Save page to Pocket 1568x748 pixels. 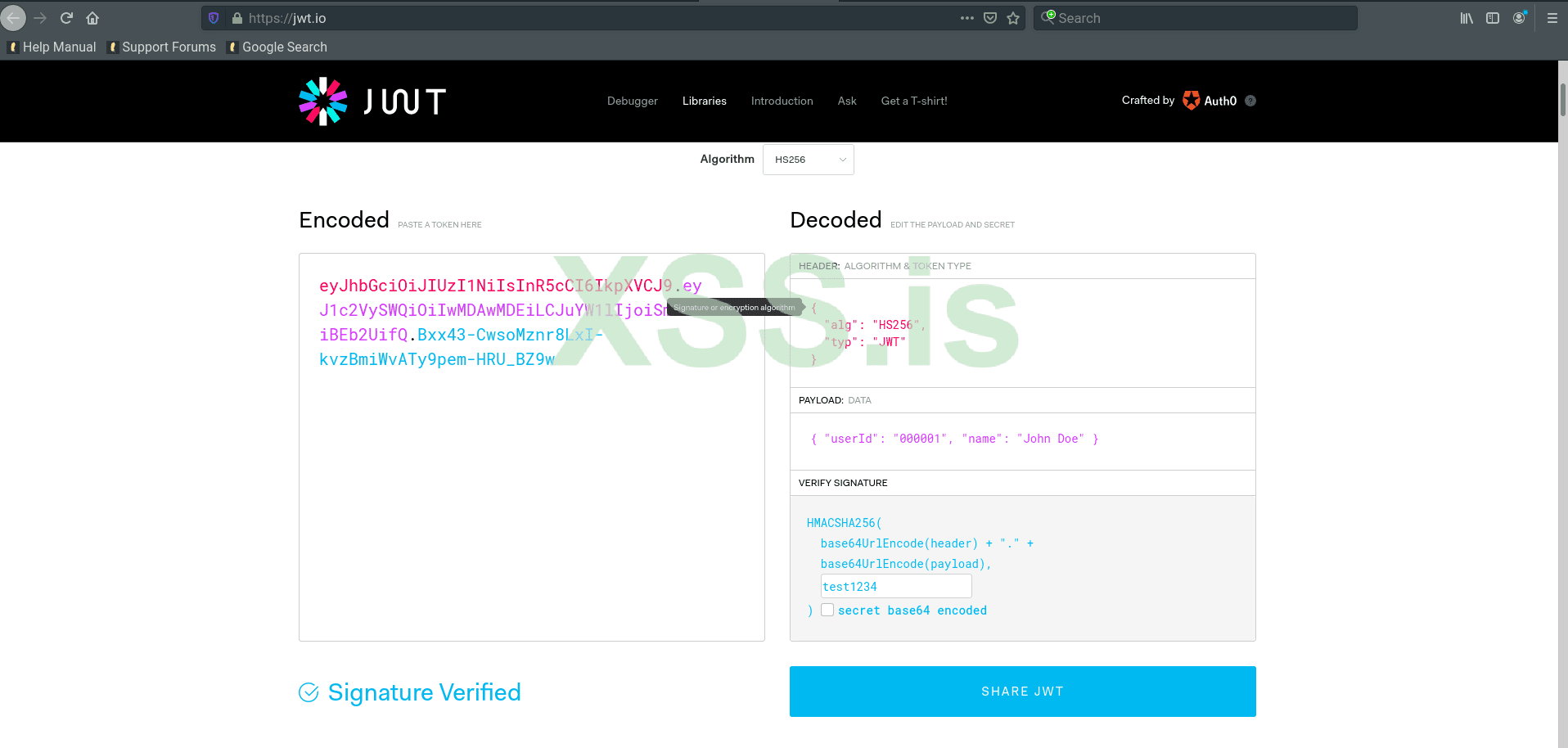coord(990,18)
